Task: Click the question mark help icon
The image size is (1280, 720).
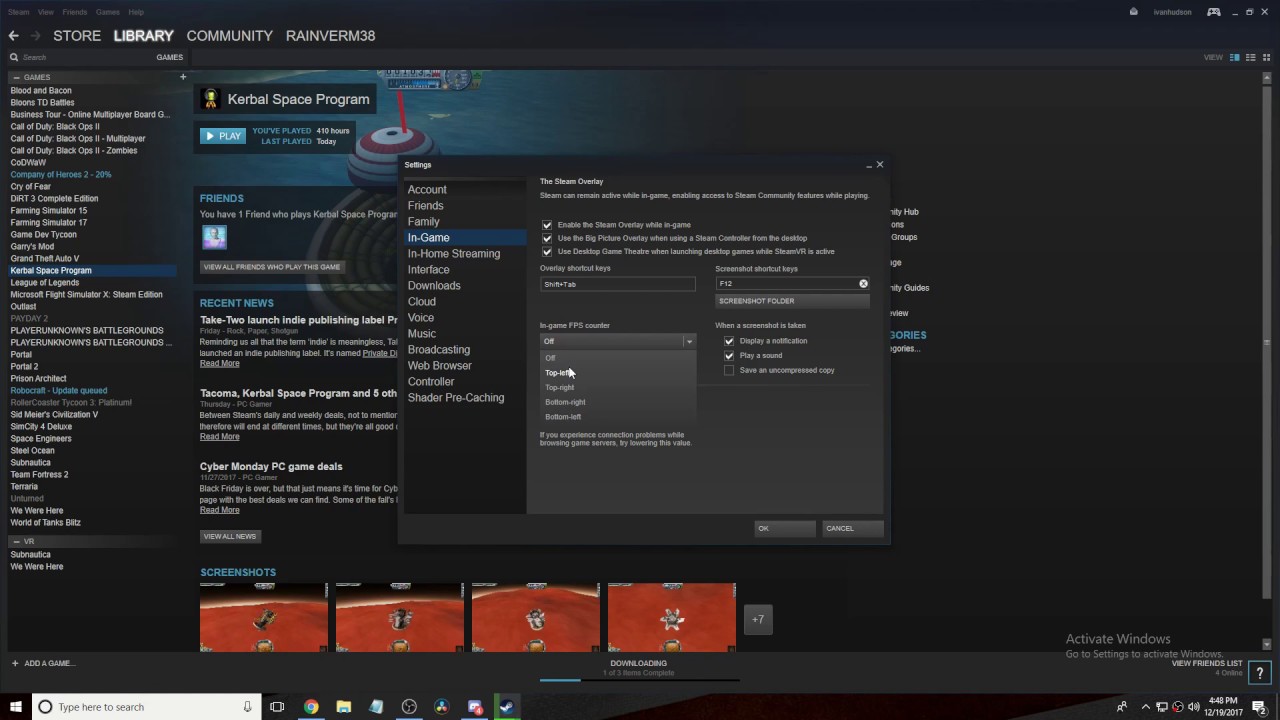Action: (x=1260, y=672)
